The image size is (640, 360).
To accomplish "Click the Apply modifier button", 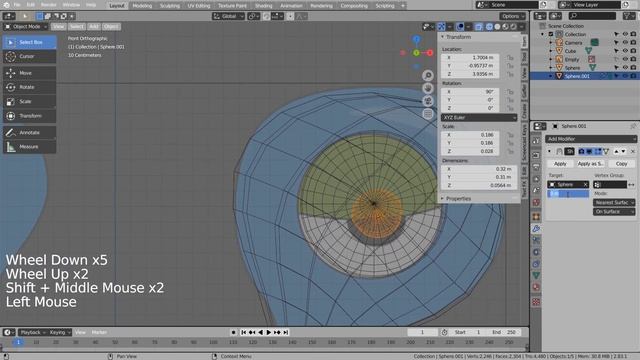I will point(560,164).
